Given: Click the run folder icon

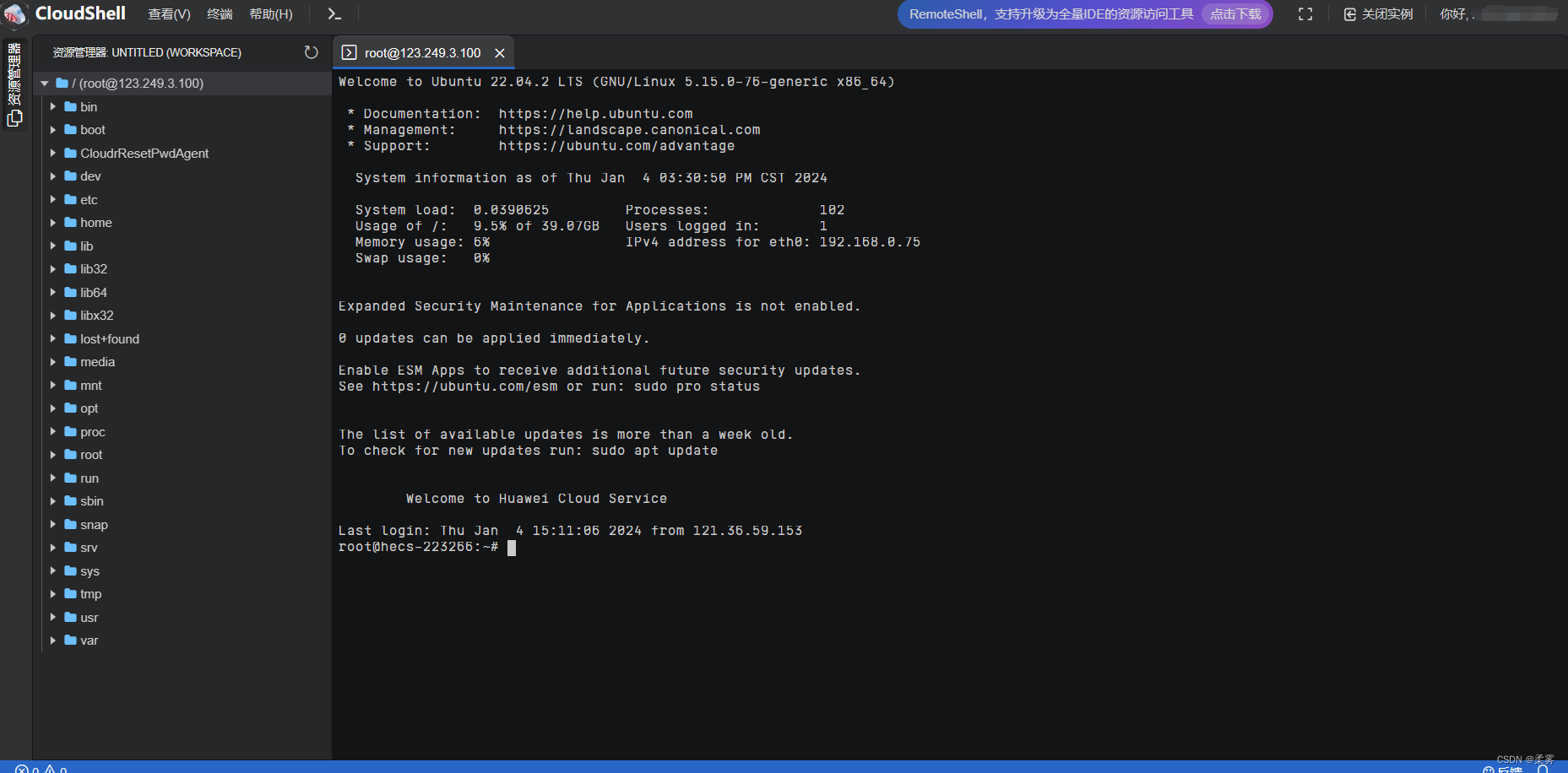Looking at the screenshot, I should pyautogui.click(x=71, y=478).
